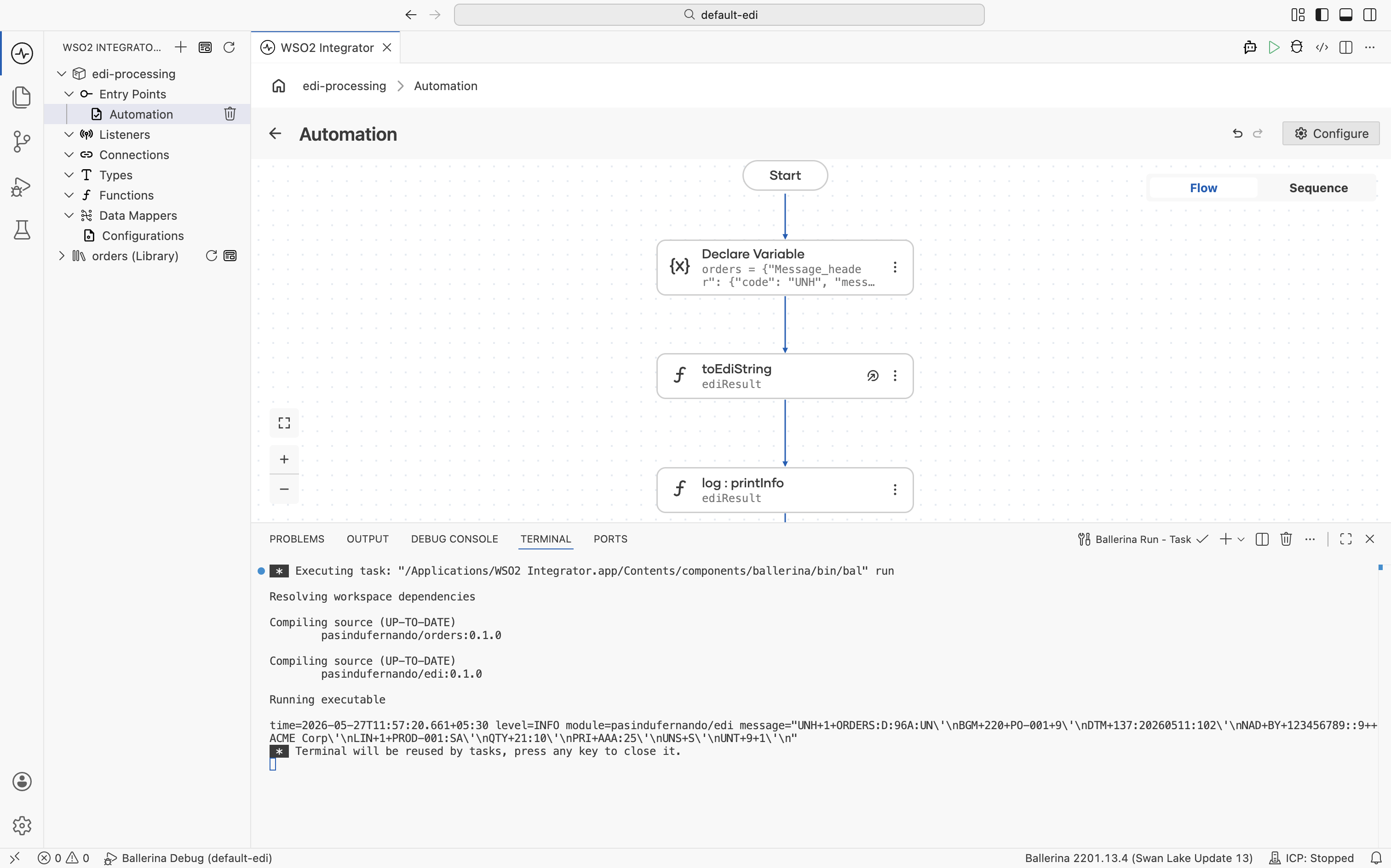Zoom in on the flow diagram
Image resolution: width=1391 pixels, height=868 pixels.
pyautogui.click(x=284, y=459)
